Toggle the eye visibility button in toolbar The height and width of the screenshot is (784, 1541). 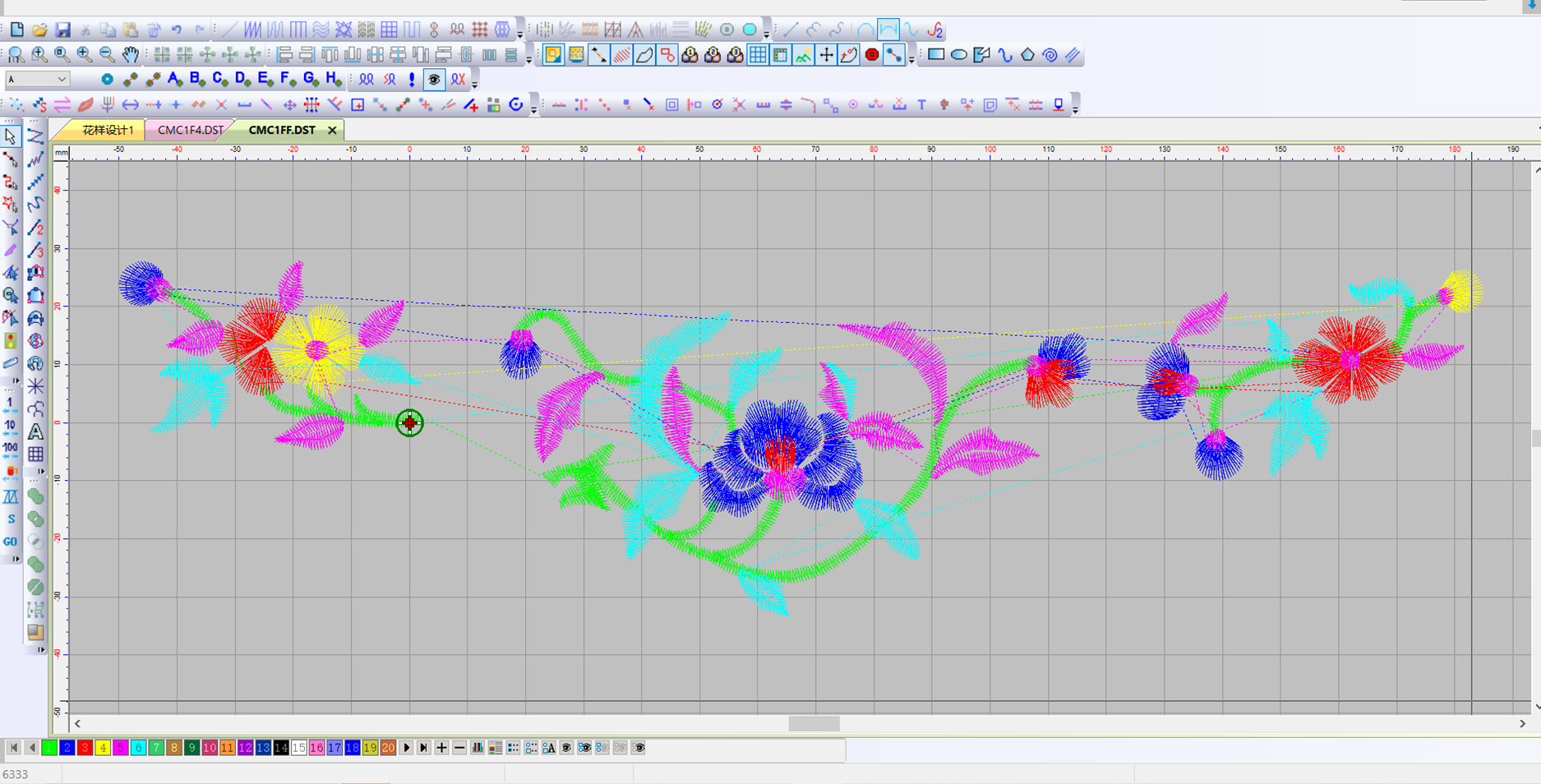click(434, 80)
